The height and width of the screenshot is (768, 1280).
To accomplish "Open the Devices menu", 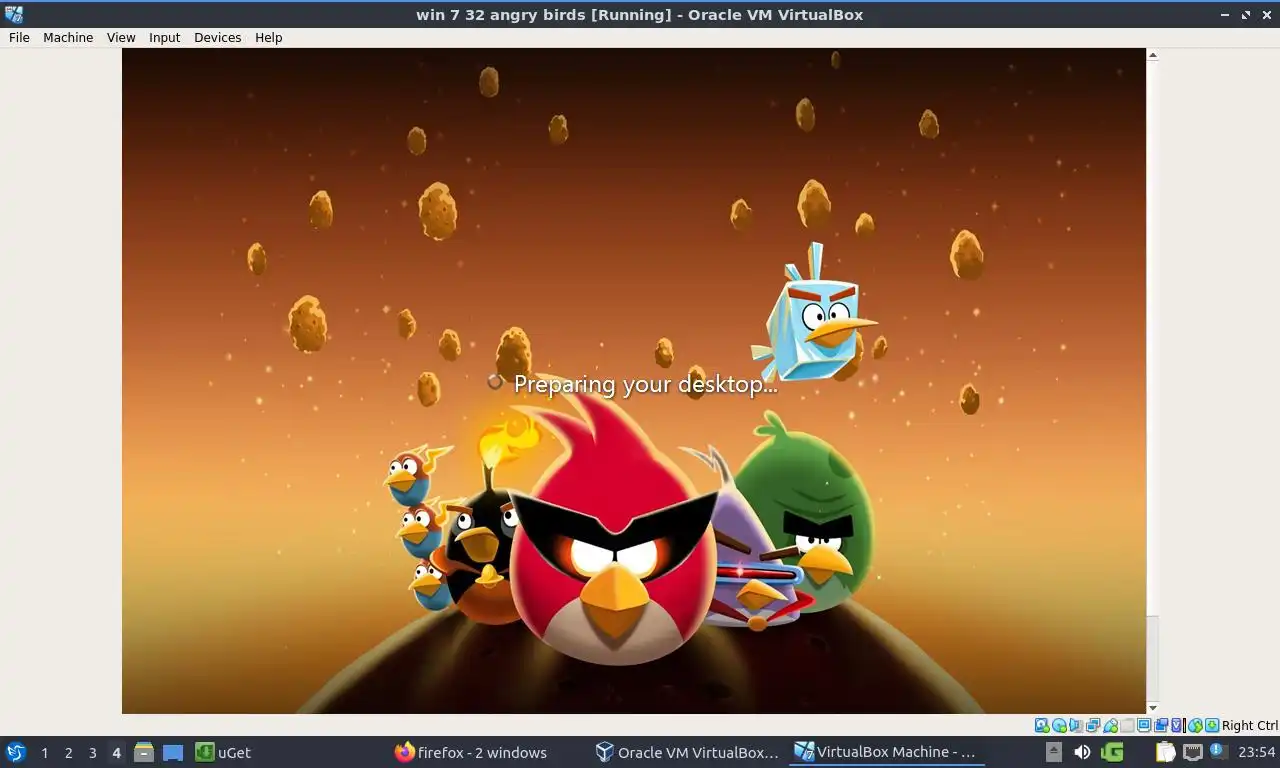I will tap(217, 37).
